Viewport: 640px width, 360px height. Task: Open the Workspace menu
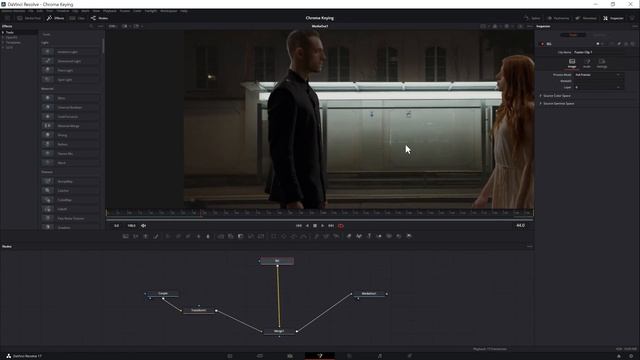click(x=169, y=11)
